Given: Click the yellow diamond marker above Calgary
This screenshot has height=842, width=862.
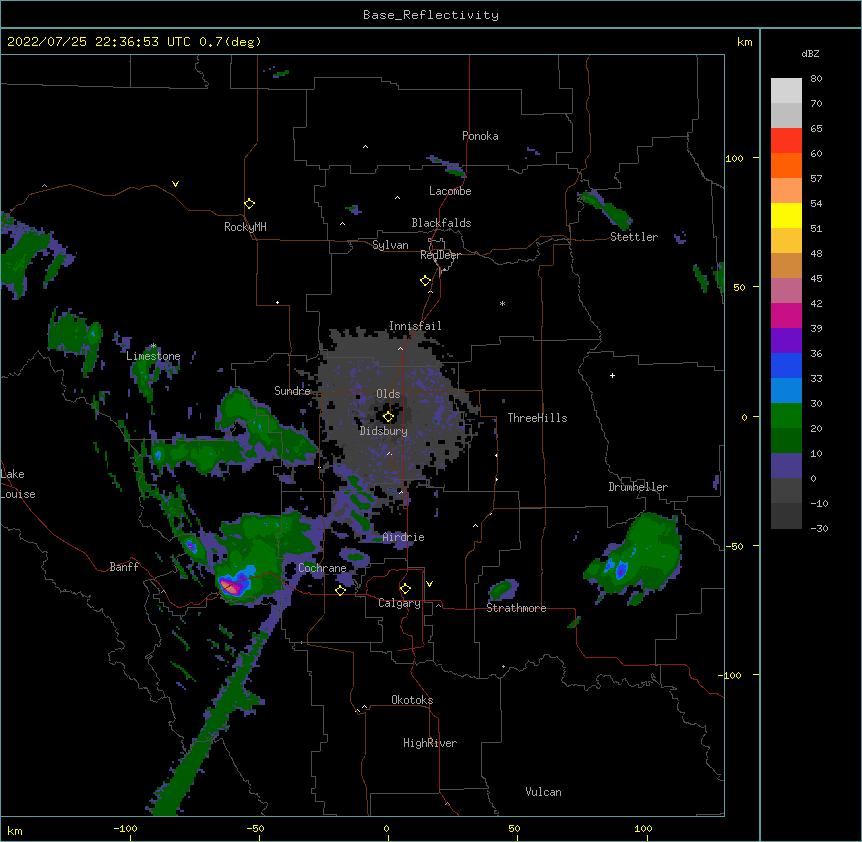Looking at the screenshot, I should 405,589.
